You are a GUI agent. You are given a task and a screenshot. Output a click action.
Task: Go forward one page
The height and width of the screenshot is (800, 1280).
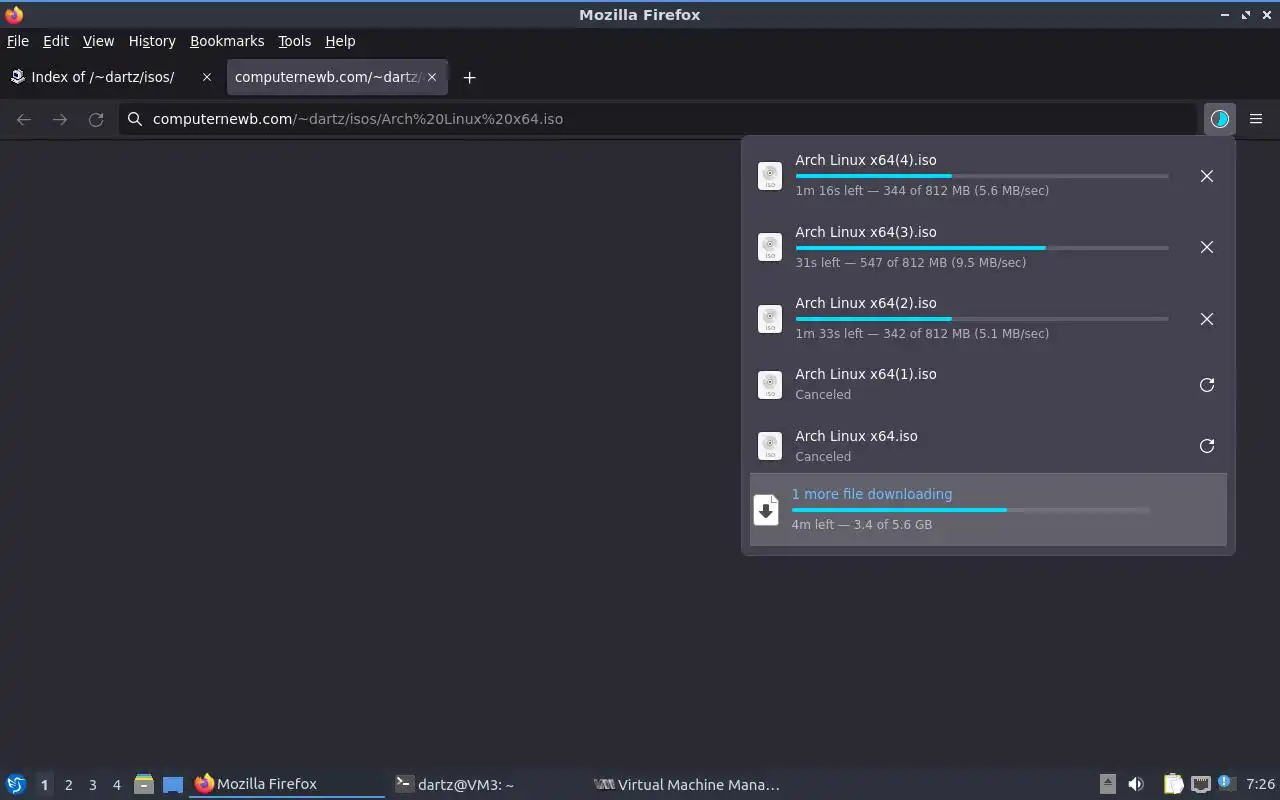tap(60, 119)
